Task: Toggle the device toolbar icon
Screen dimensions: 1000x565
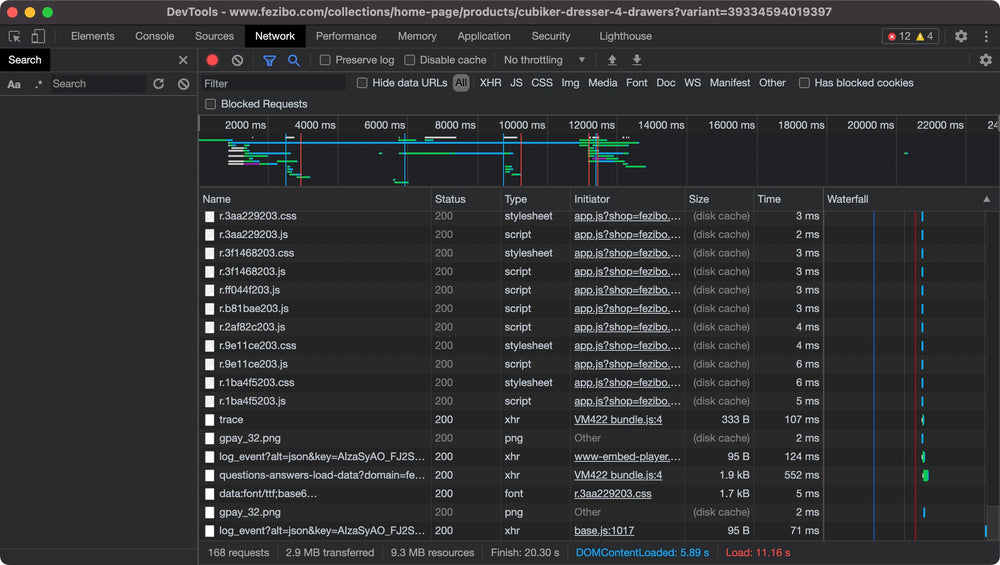Action: pos(38,36)
